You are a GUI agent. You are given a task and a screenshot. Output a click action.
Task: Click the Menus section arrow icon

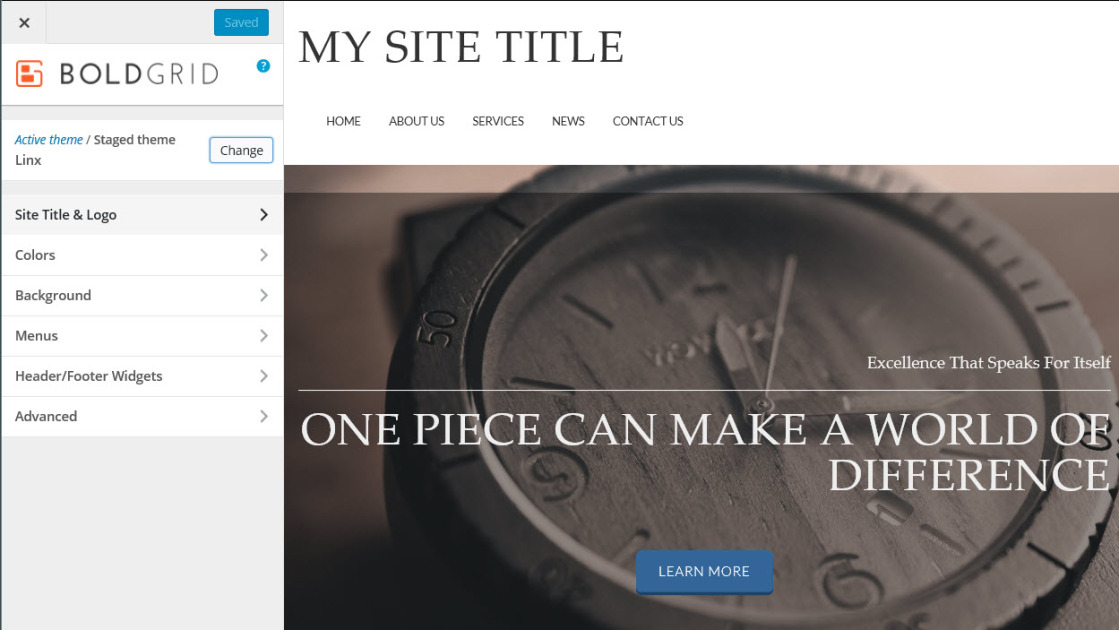[x=264, y=335]
